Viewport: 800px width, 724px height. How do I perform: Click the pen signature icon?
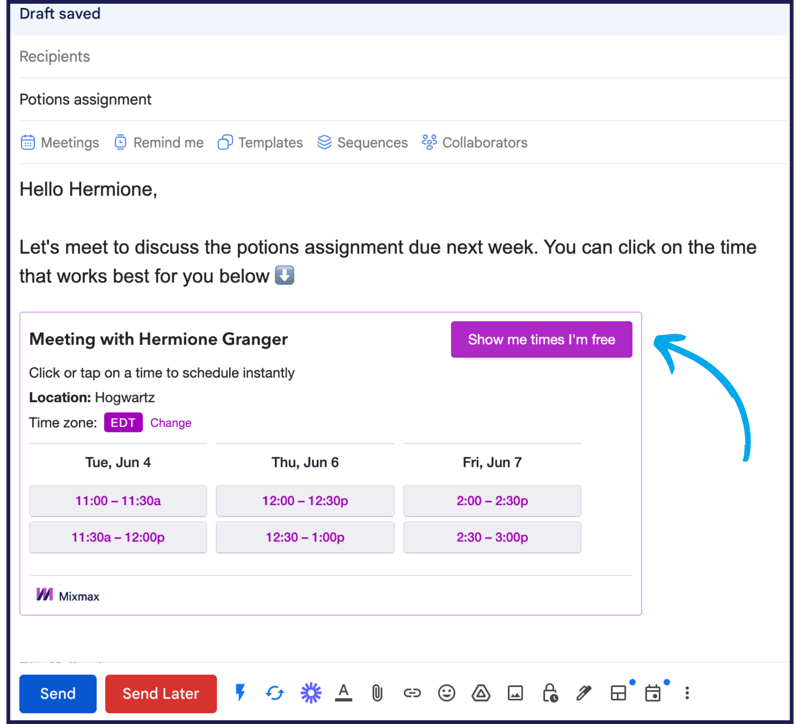584,693
